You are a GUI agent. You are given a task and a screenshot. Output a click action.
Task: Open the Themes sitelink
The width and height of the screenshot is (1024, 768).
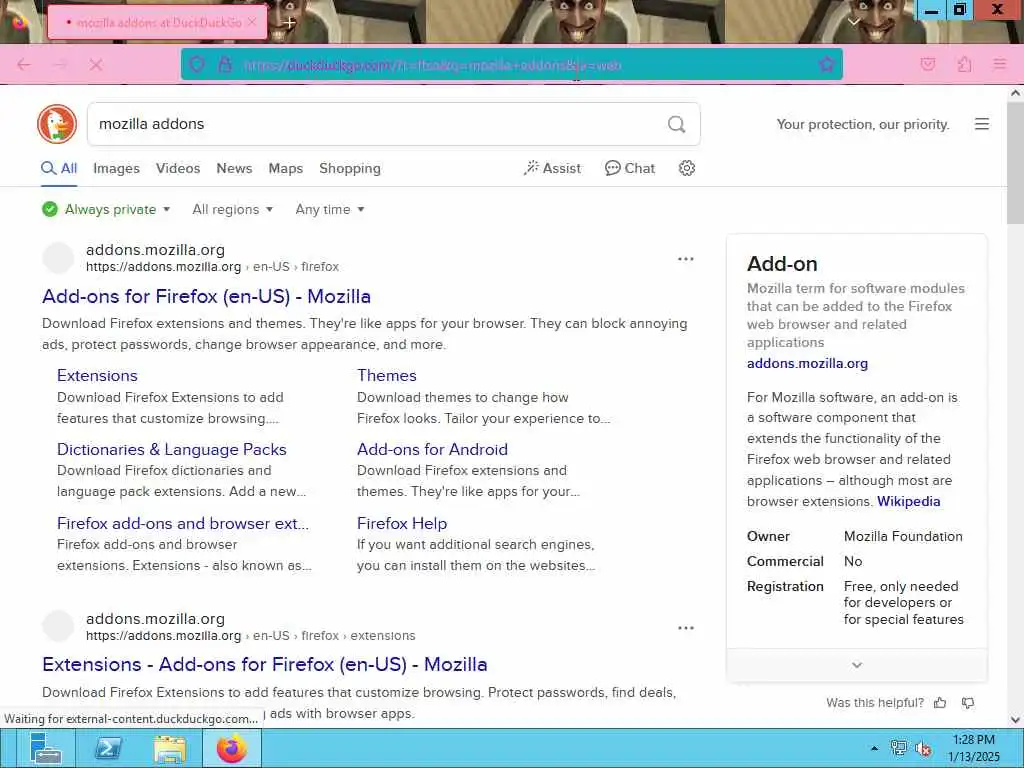point(387,376)
